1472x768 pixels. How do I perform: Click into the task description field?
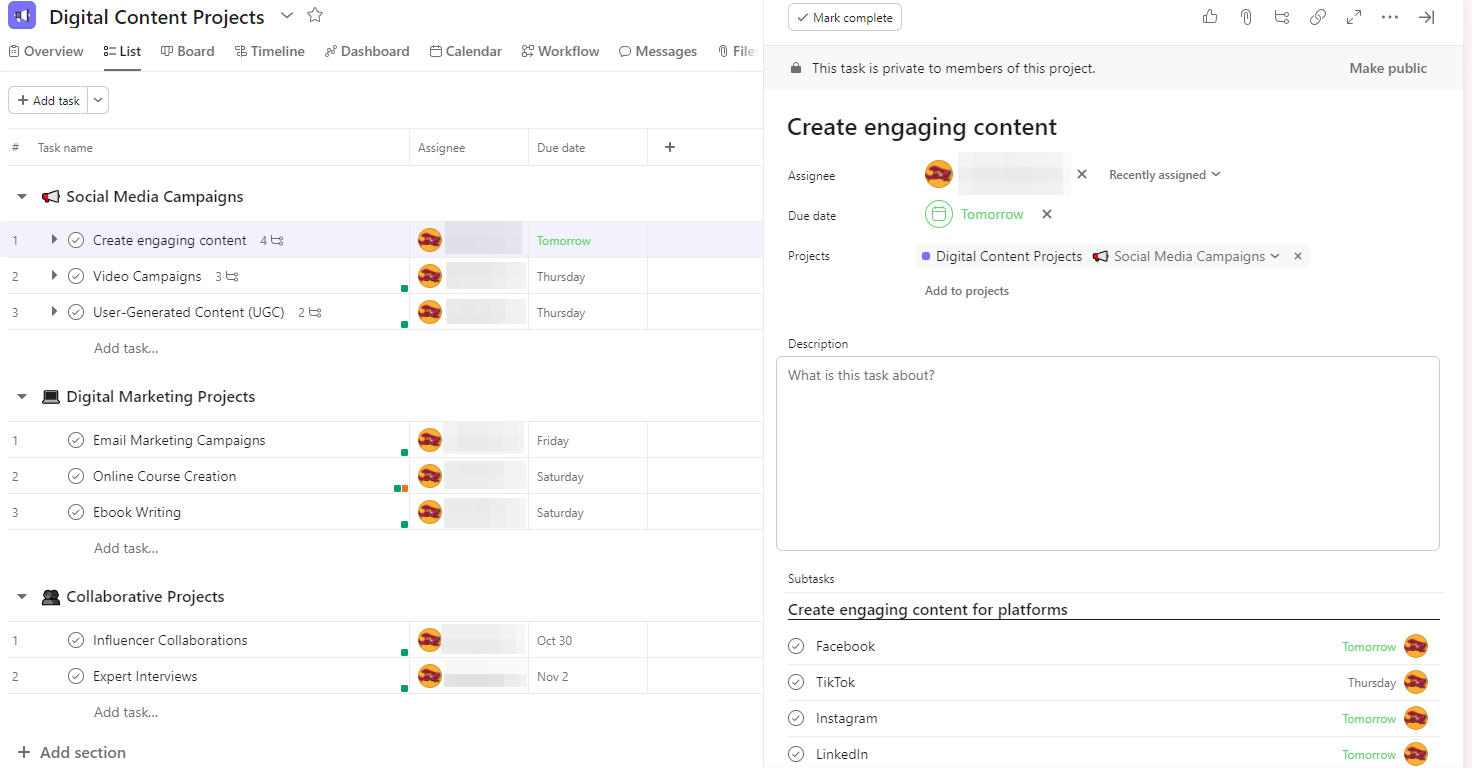1108,453
